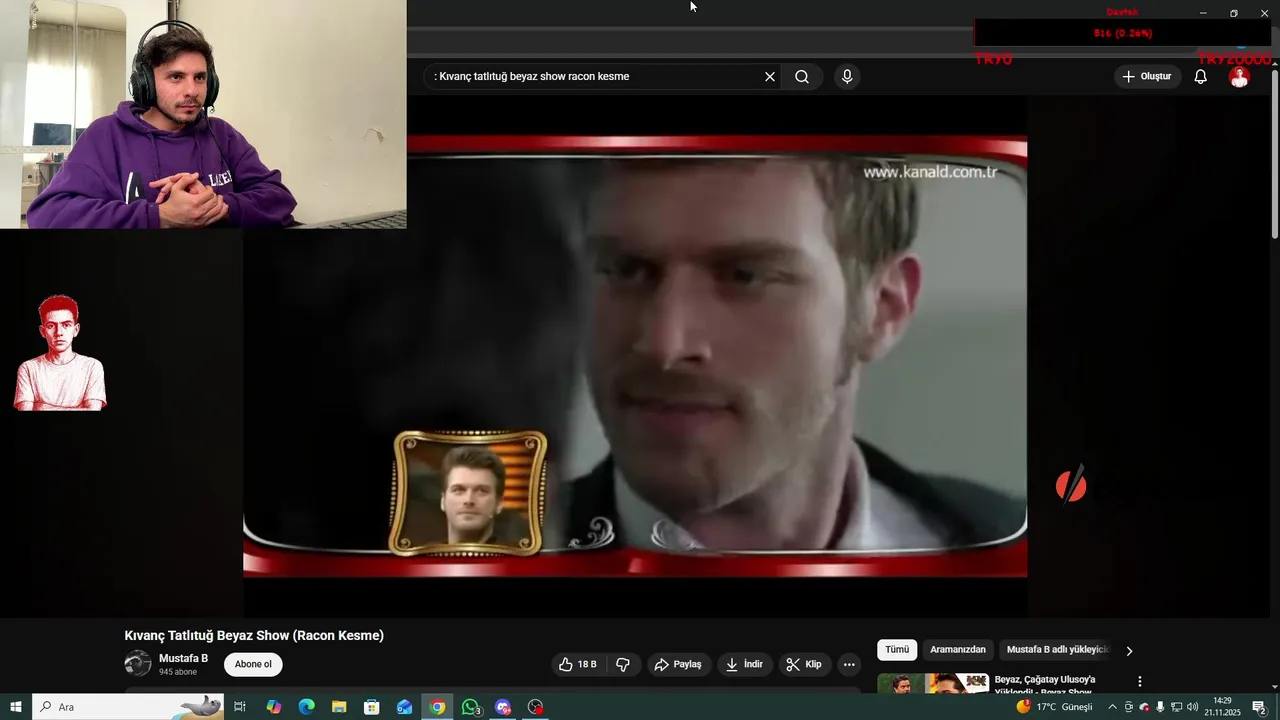Open the Discord taskbar icon
This screenshot has width=1280, height=720.
503,707
